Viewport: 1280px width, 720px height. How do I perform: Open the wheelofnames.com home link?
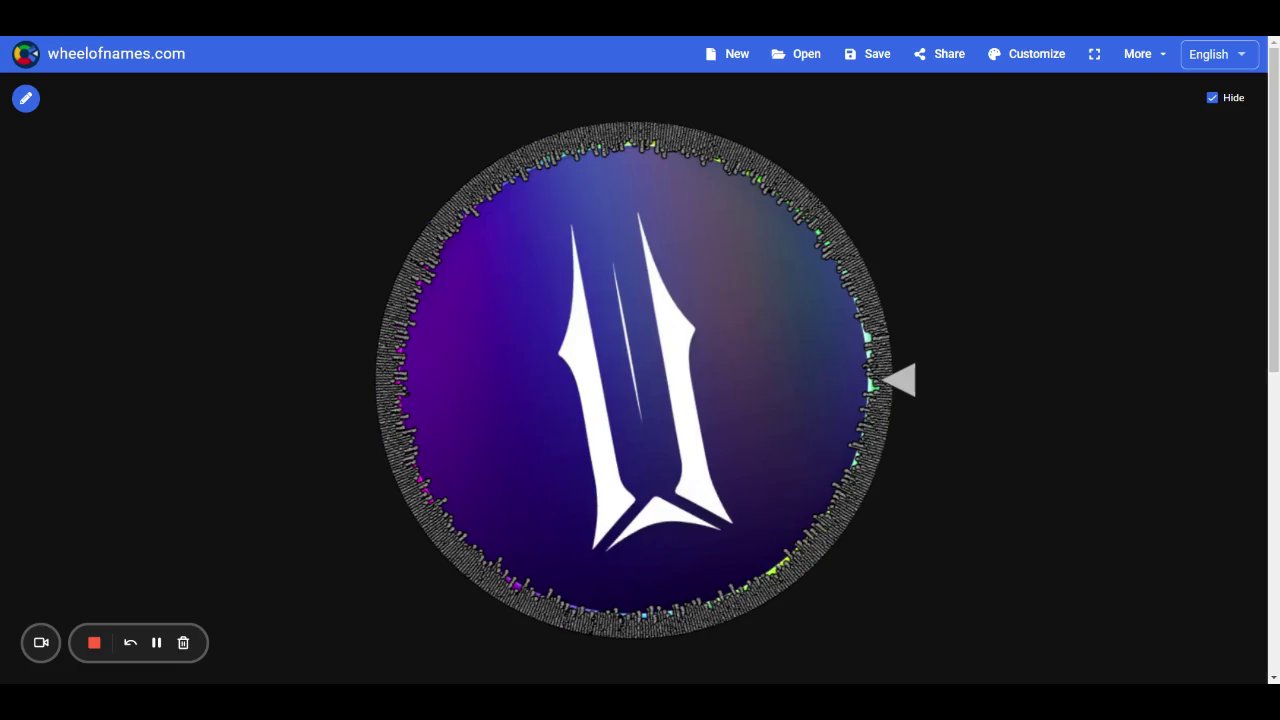[x=116, y=54]
